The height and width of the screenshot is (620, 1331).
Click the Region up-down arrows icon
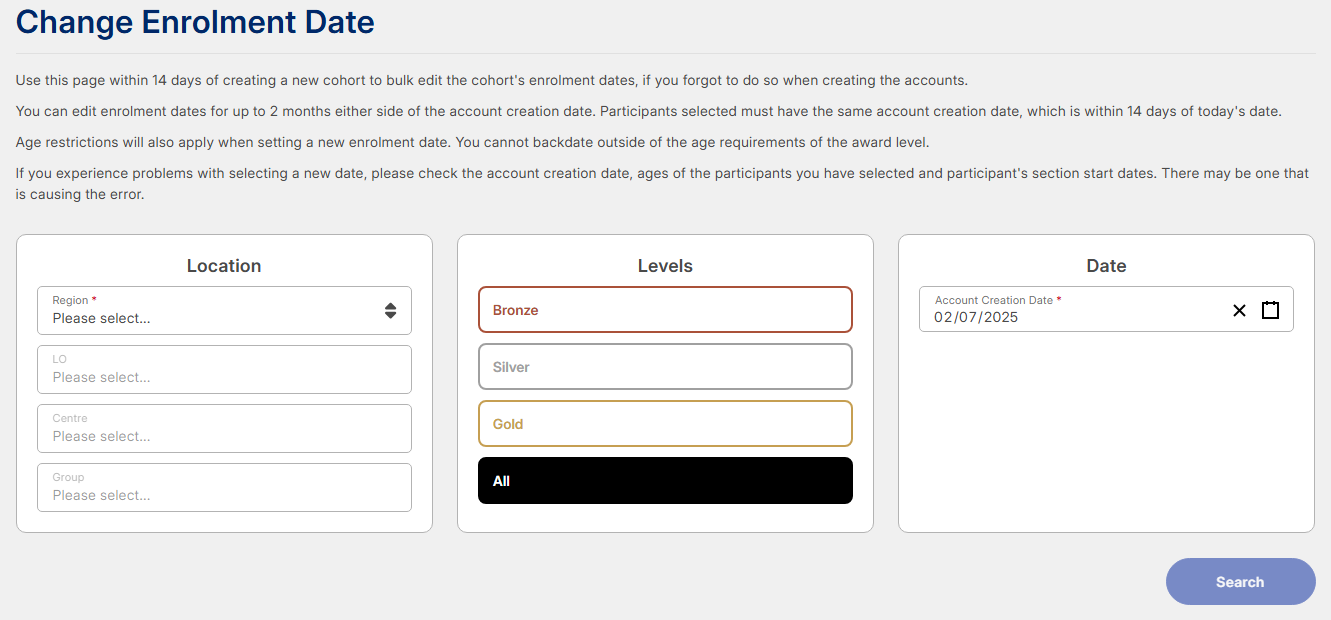(390, 310)
